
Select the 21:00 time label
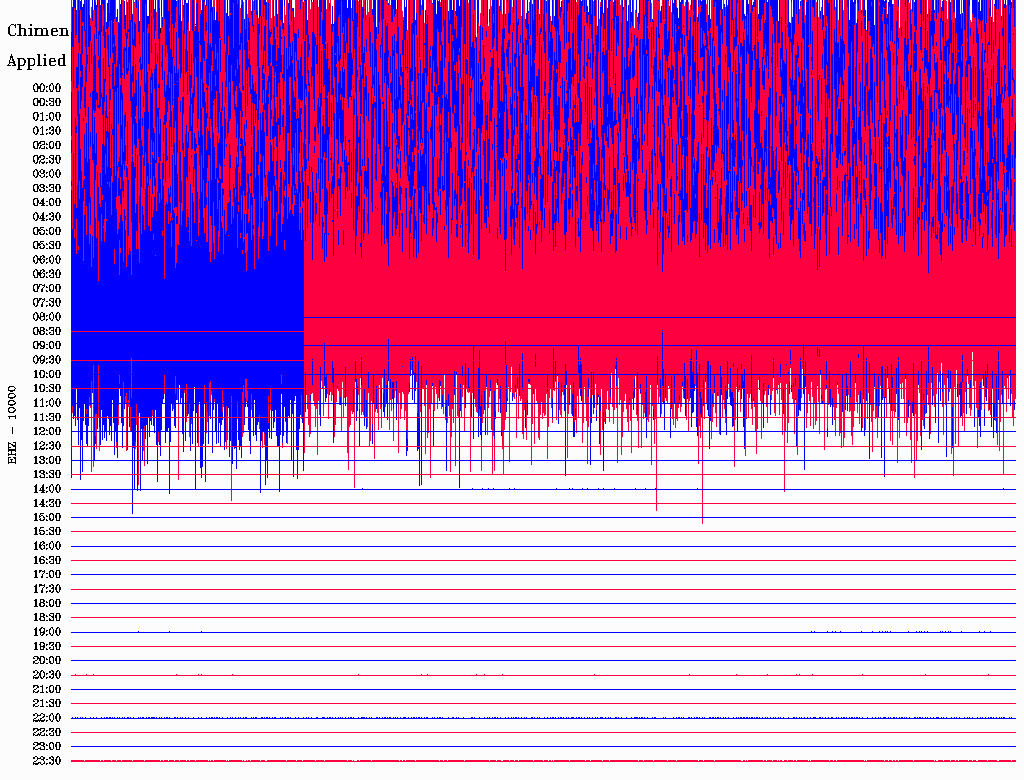point(47,689)
